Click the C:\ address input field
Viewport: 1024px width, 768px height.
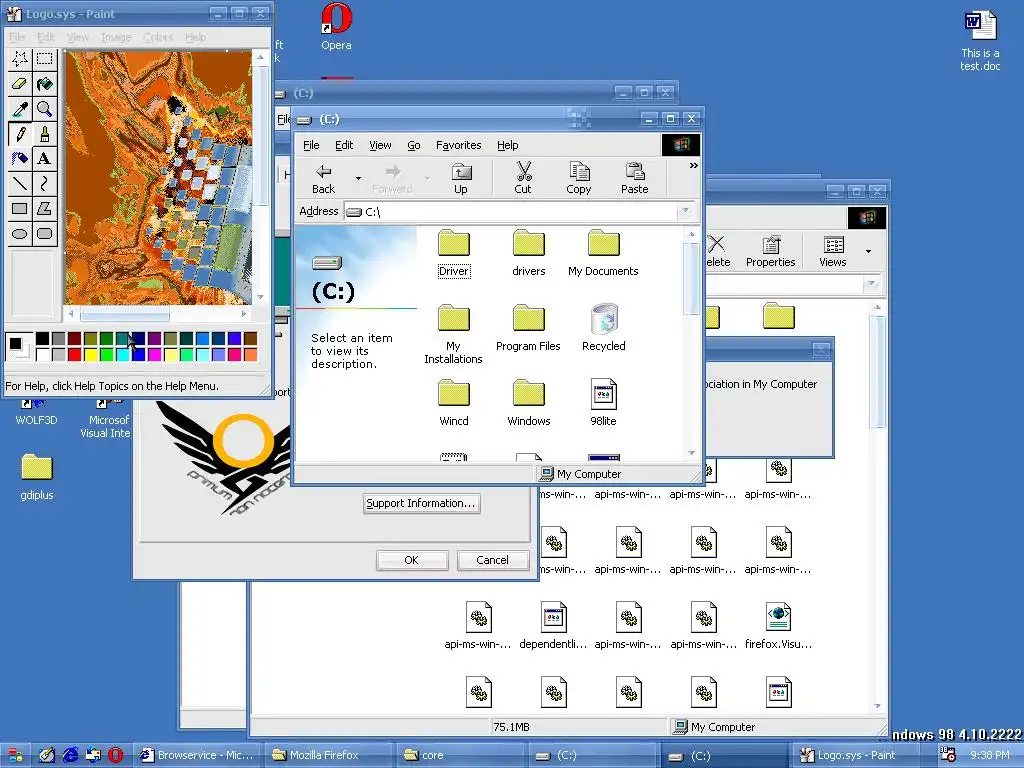[x=512, y=212]
